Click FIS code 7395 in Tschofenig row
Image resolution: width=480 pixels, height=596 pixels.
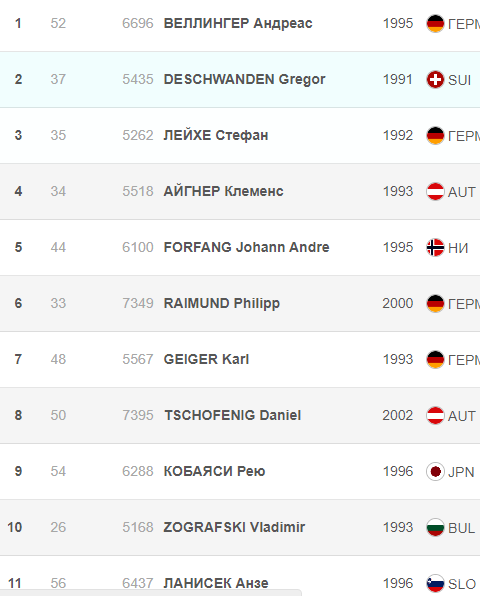138,415
